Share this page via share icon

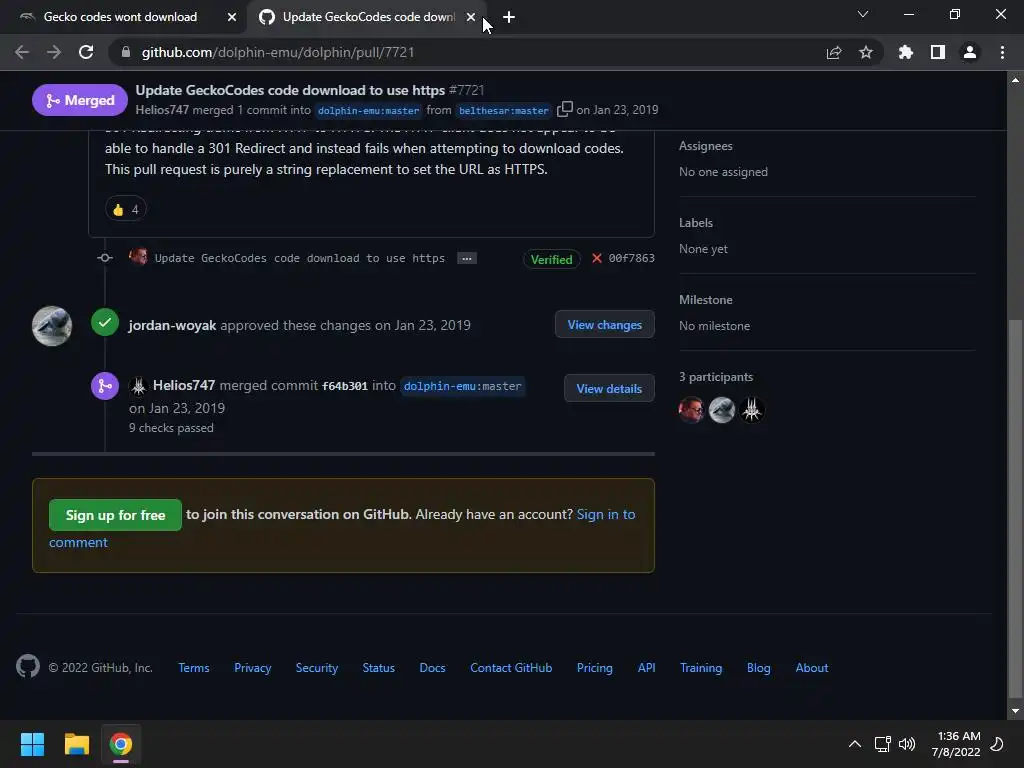[834, 52]
